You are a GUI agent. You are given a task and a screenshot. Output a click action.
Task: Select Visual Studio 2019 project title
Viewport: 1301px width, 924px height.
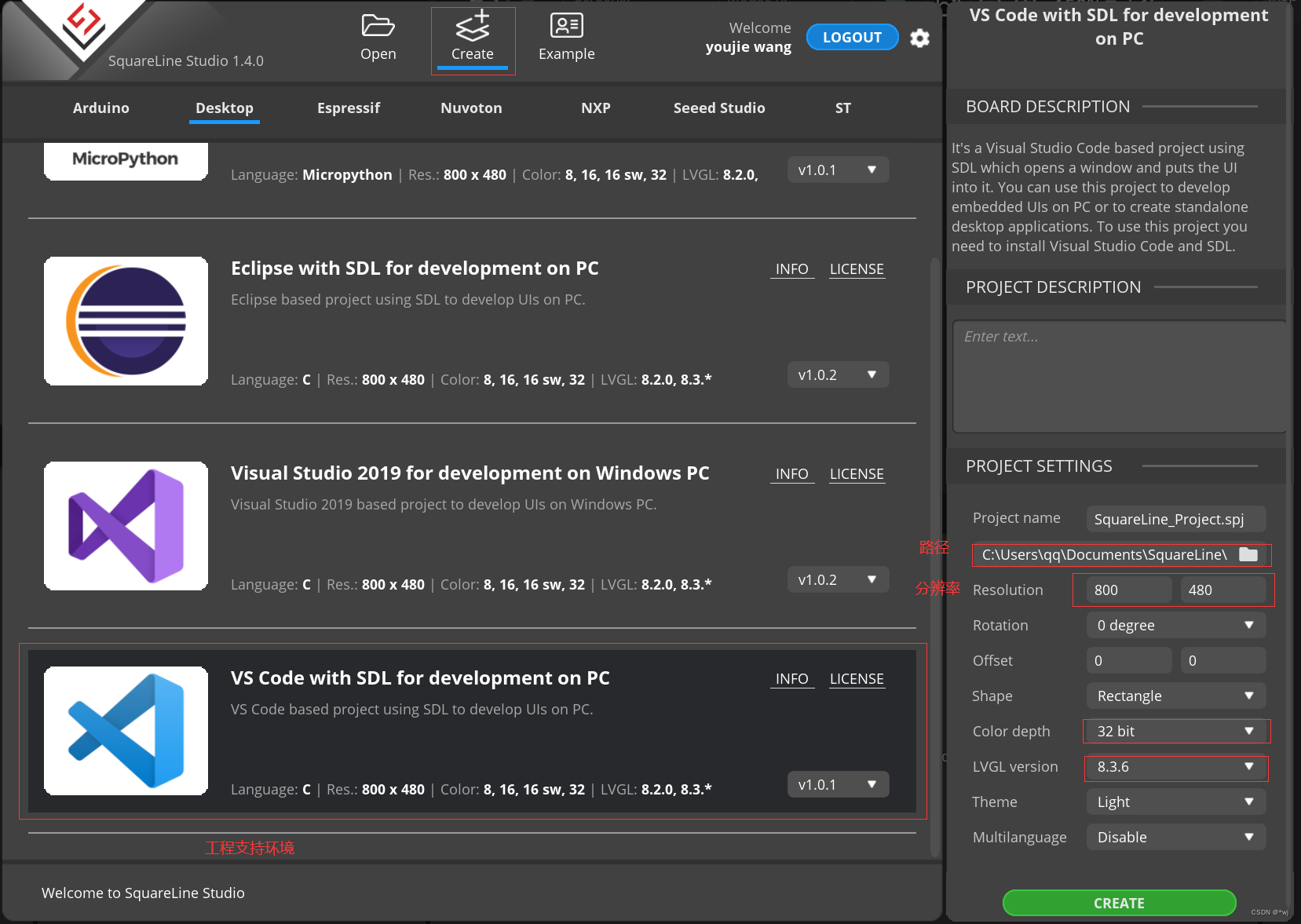click(x=470, y=473)
